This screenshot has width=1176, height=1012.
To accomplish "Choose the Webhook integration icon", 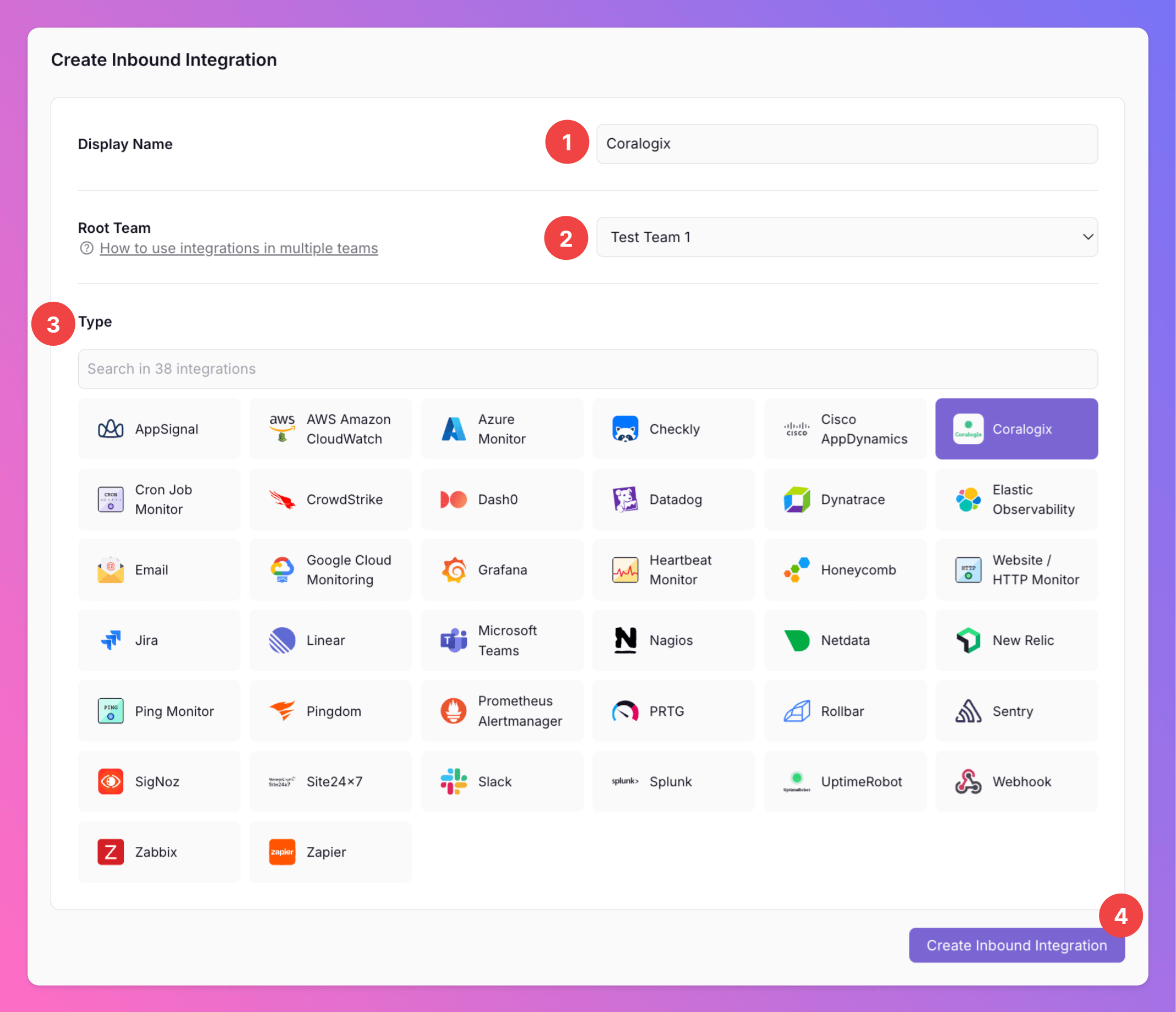I will click(x=968, y=781).
